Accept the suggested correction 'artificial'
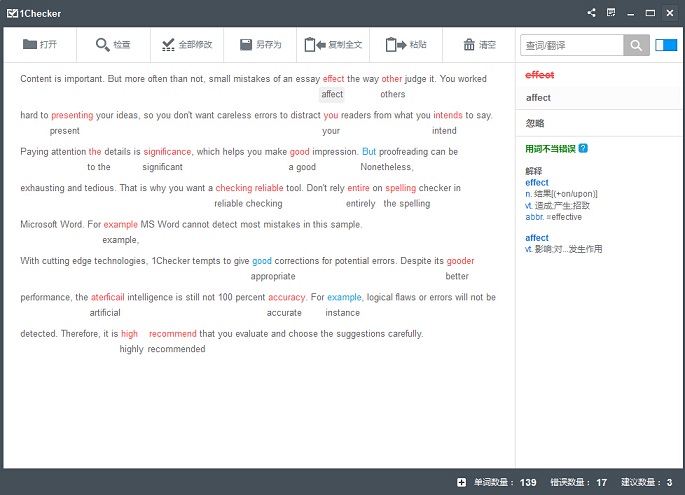The image size is (685, 495). [105, 313]
